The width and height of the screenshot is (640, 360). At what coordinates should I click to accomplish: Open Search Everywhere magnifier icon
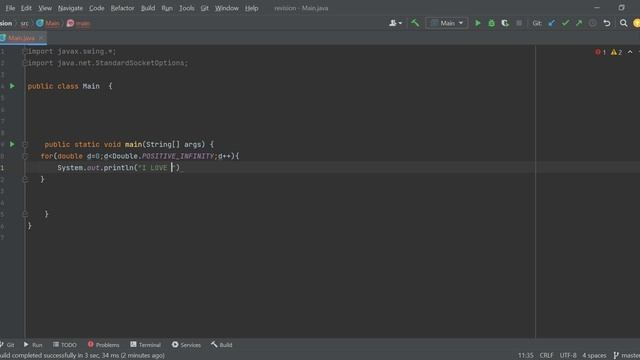(623, 23)
